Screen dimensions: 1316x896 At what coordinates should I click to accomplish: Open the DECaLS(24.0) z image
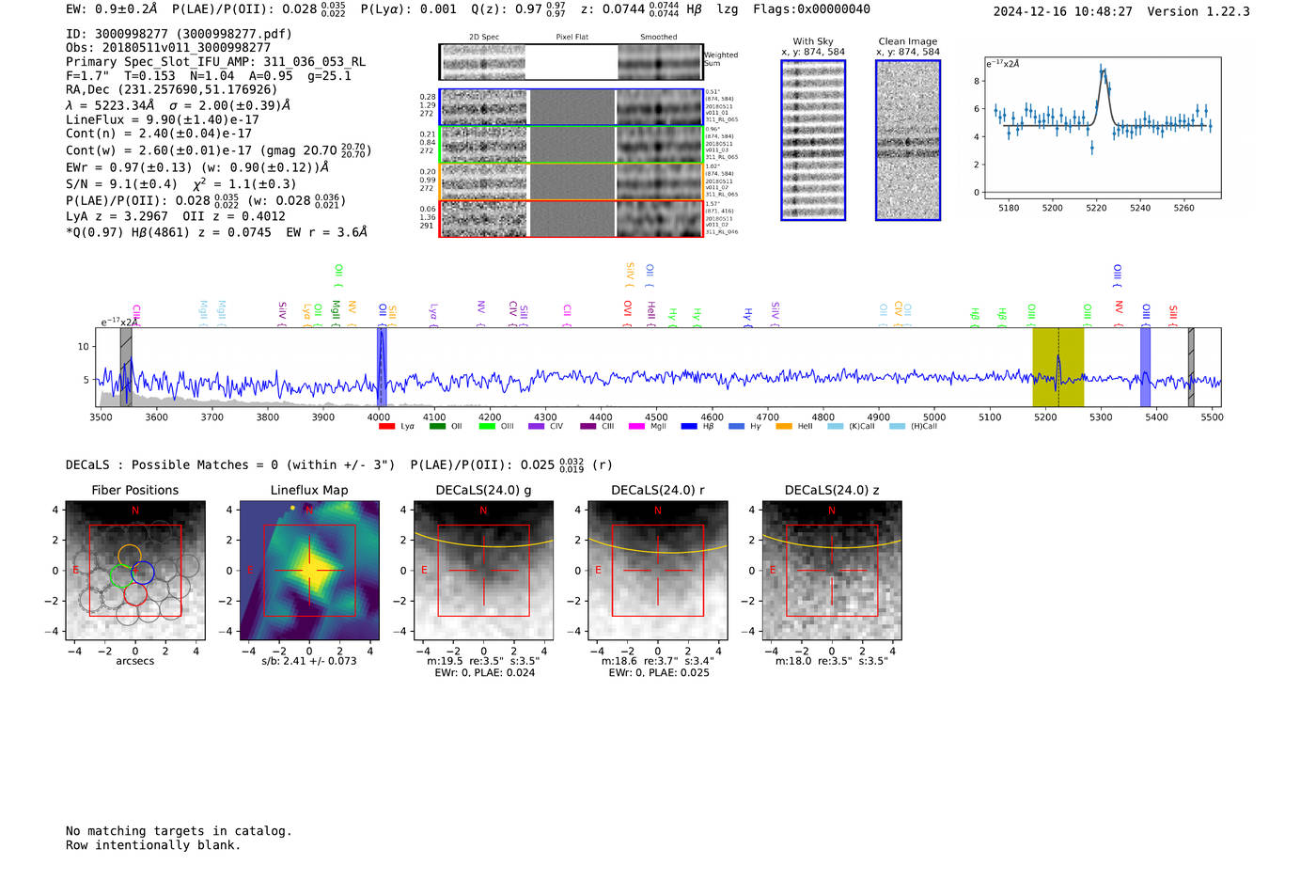832,571
